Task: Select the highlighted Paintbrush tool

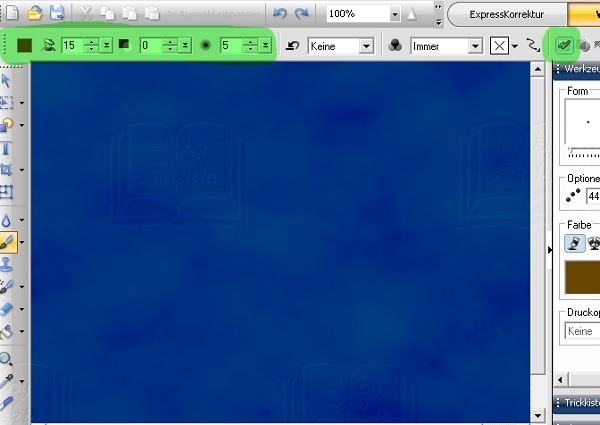Action: [8, 242]
